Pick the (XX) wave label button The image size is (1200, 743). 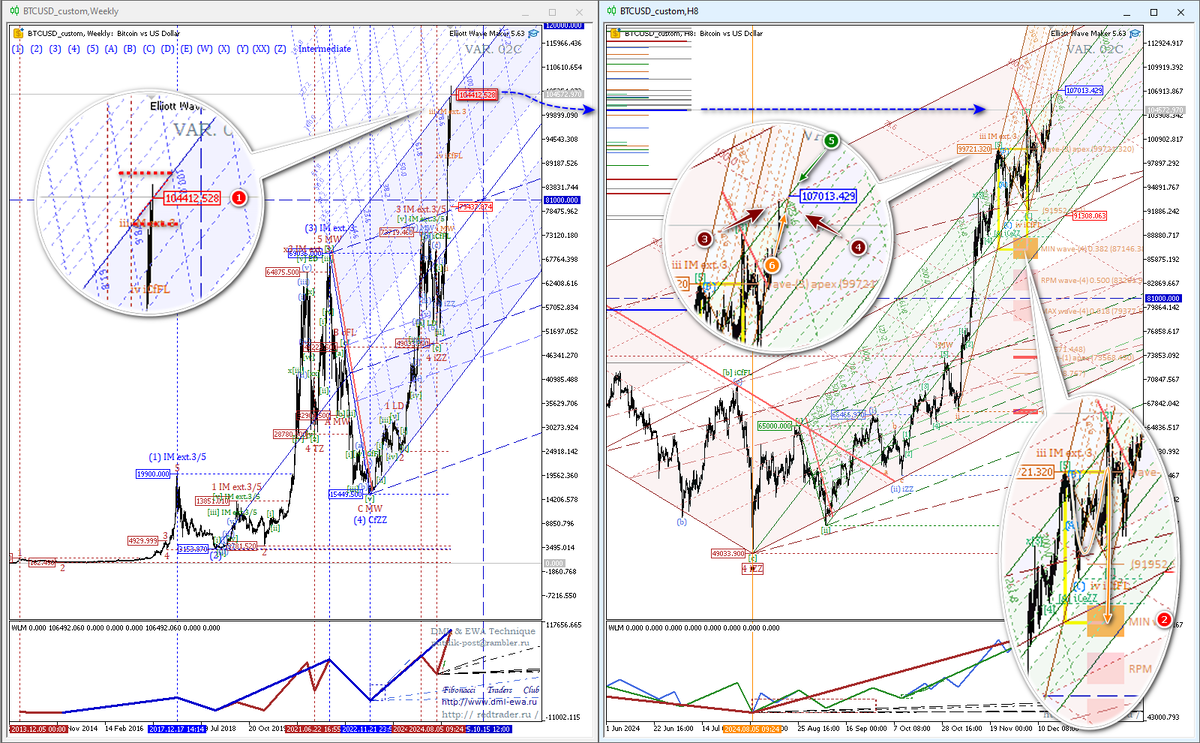(x=261, y=49)
